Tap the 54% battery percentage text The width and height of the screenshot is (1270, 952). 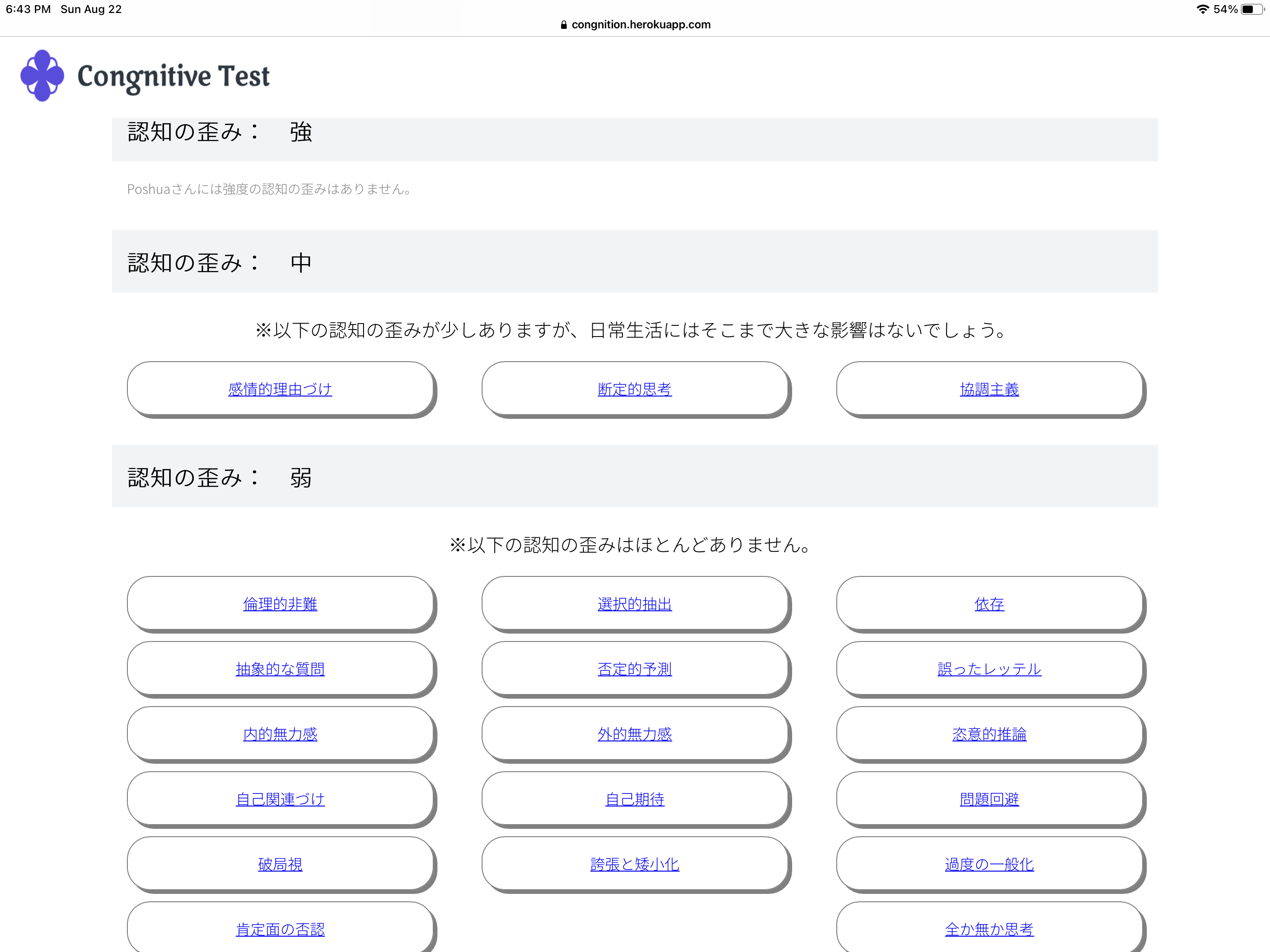click(1225, 9)
